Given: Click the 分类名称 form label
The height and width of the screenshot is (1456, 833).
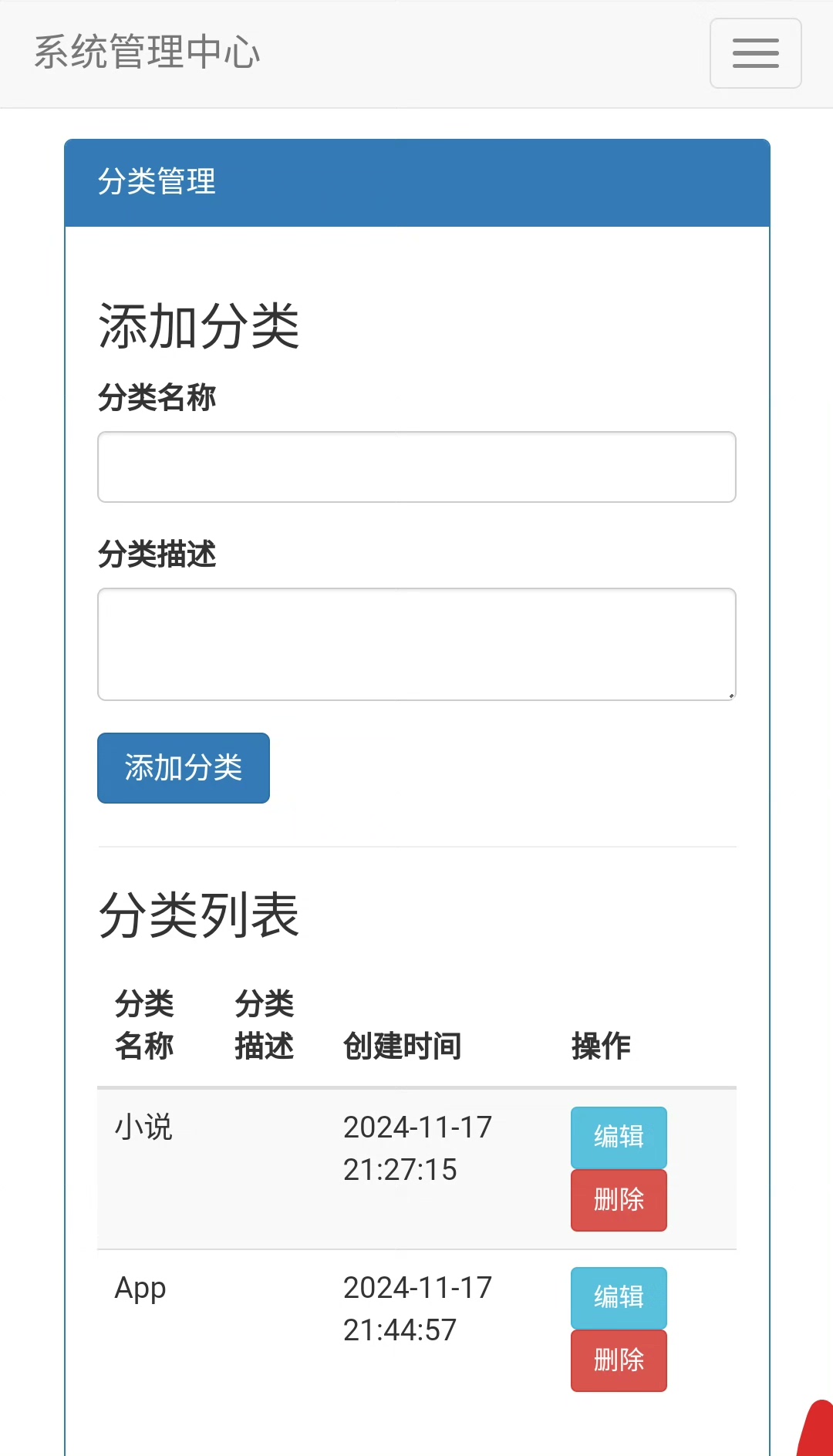Looking at the screenshot, I should click(x=157, y=398).
